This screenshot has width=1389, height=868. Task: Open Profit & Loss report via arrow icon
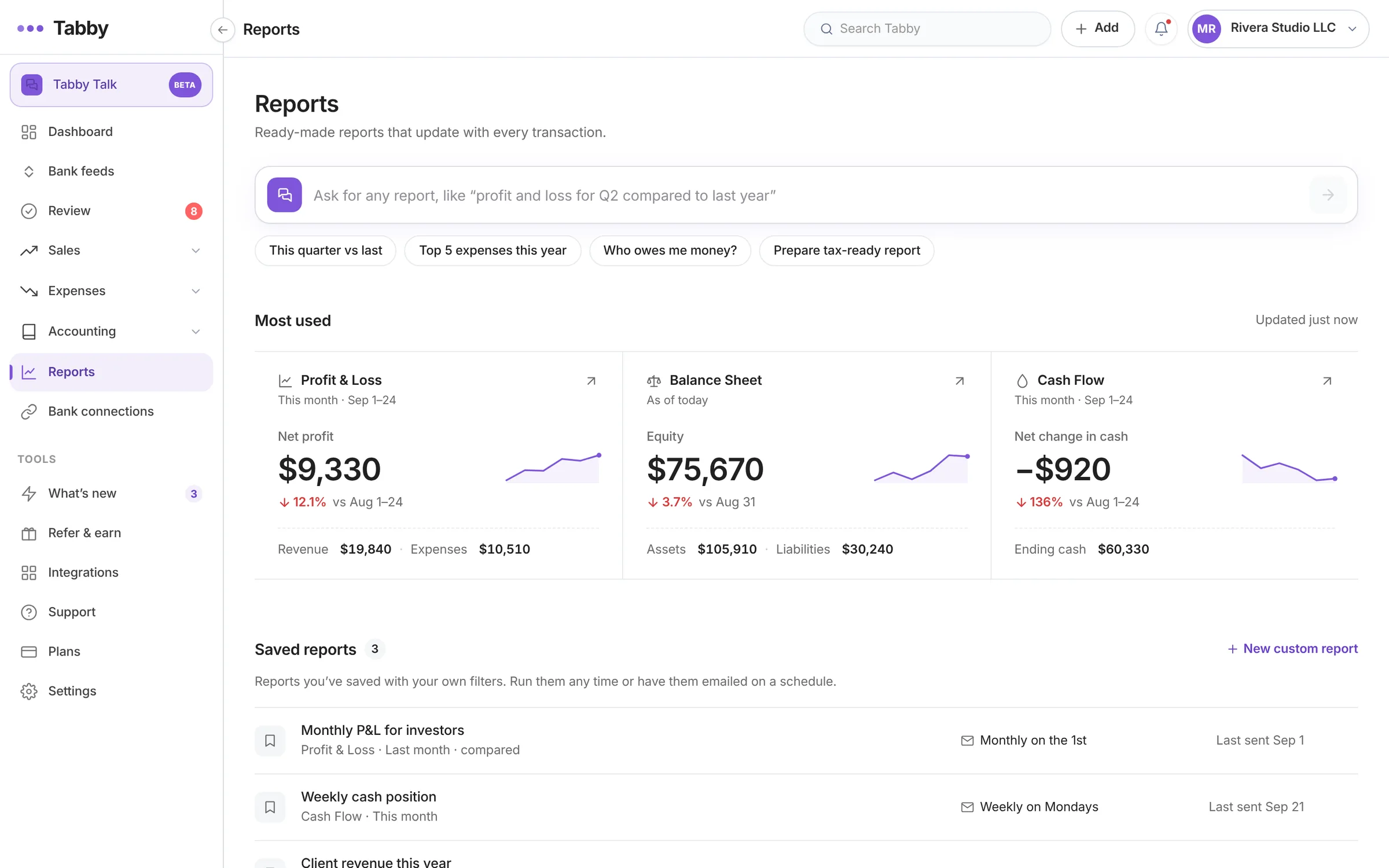(591, 381)
